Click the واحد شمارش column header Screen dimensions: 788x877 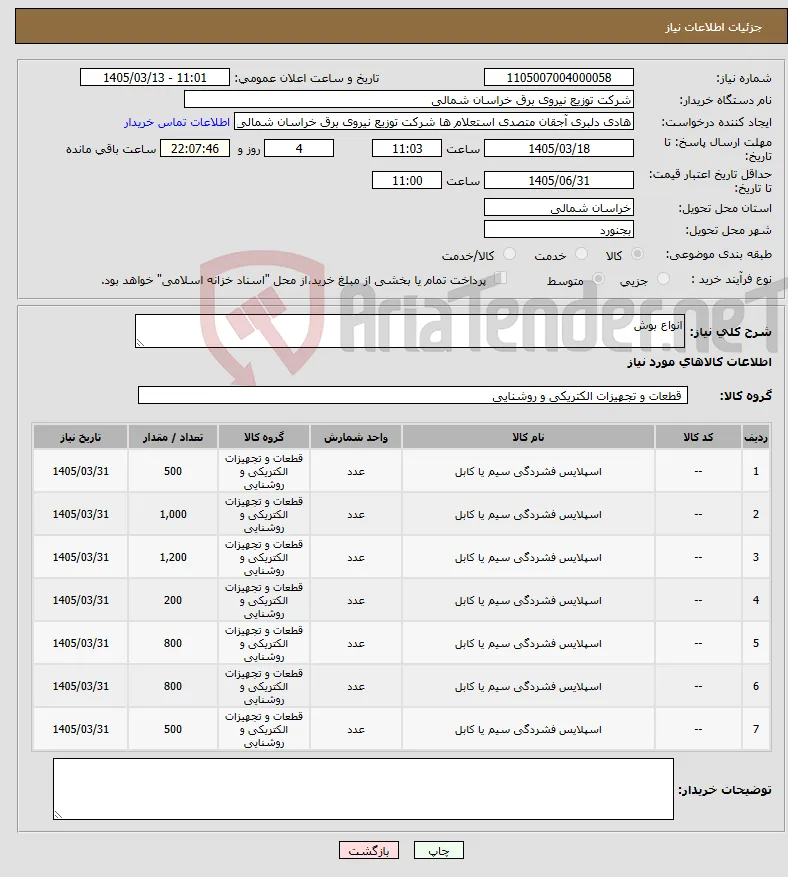pyautogui.click(x=356, y=437)
